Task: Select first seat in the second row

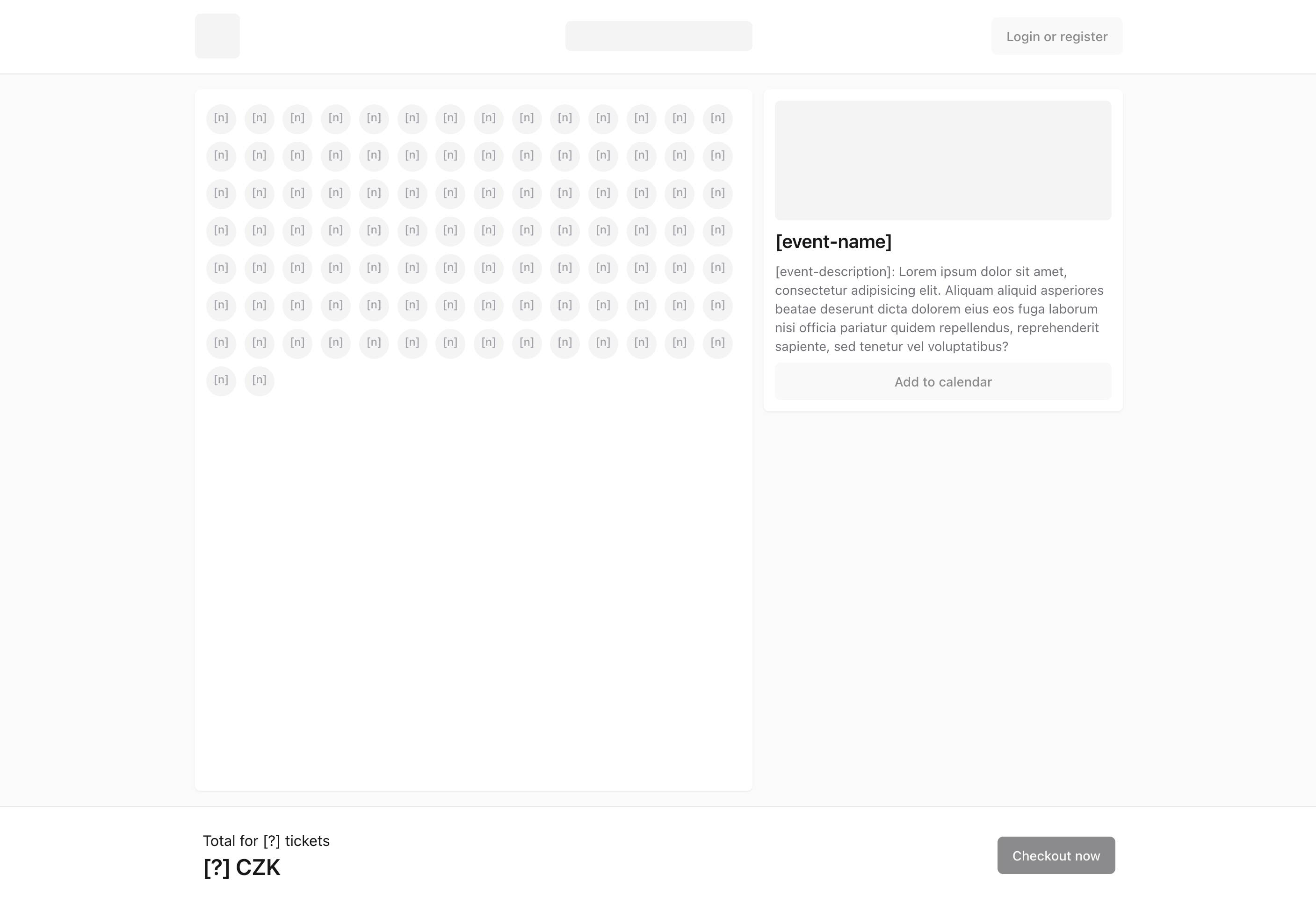Action: (x=221, y=156)
